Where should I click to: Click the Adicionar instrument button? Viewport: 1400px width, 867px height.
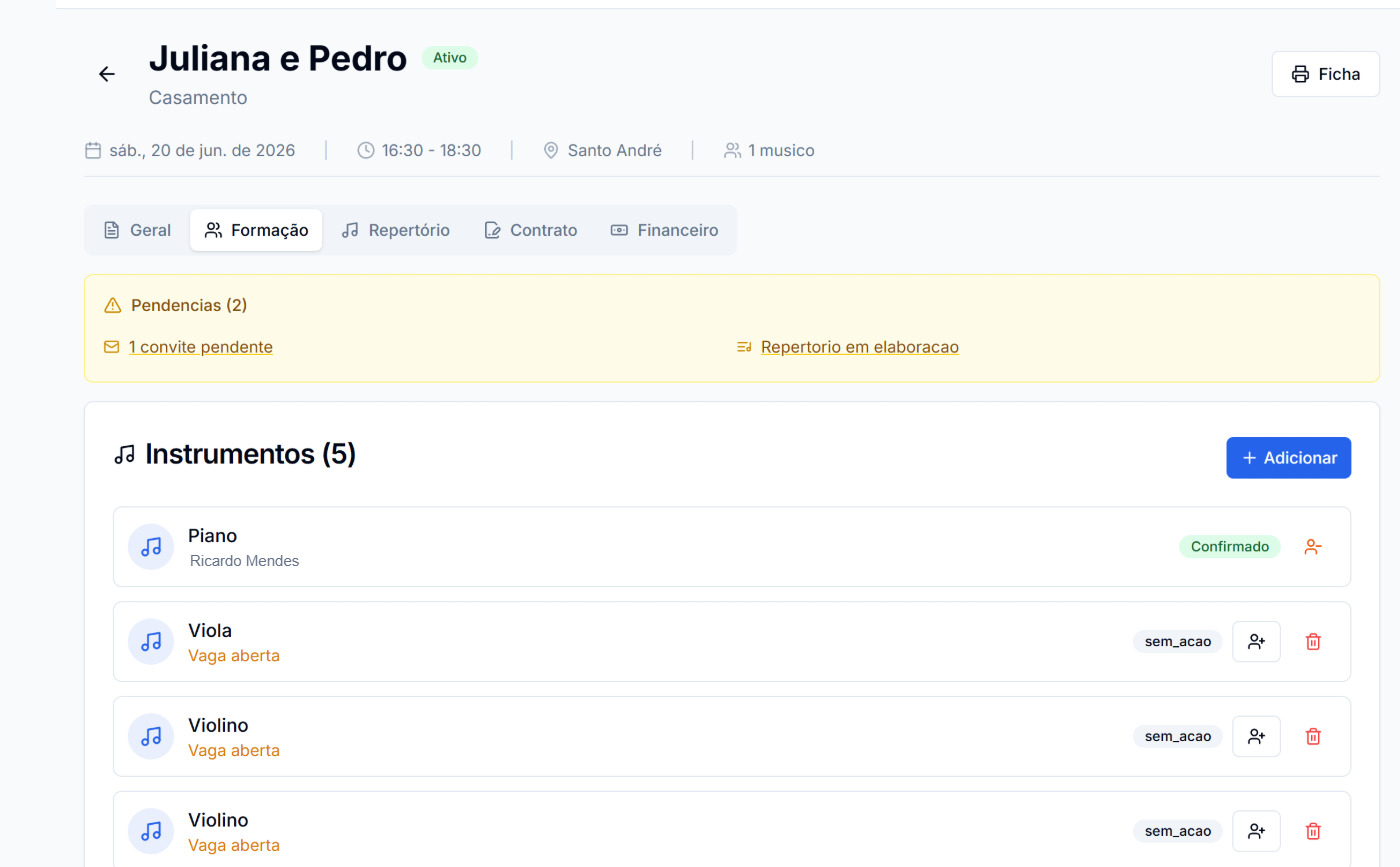coord(1288,458)
